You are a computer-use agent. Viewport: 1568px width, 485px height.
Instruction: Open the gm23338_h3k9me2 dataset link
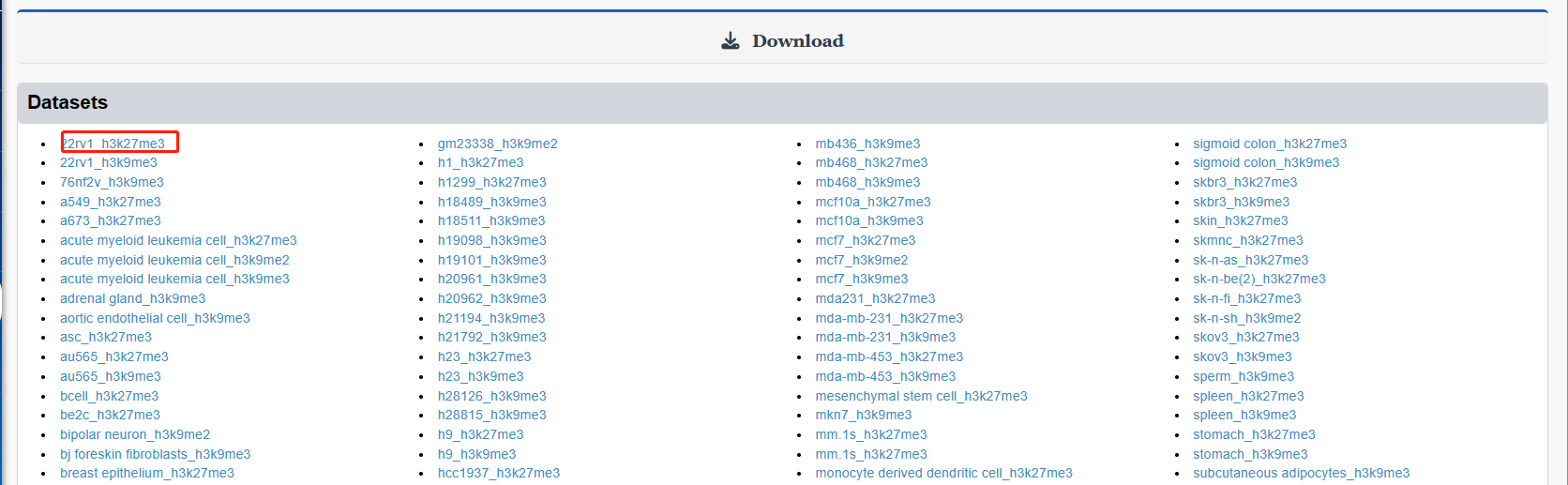[x=497, y=144]
